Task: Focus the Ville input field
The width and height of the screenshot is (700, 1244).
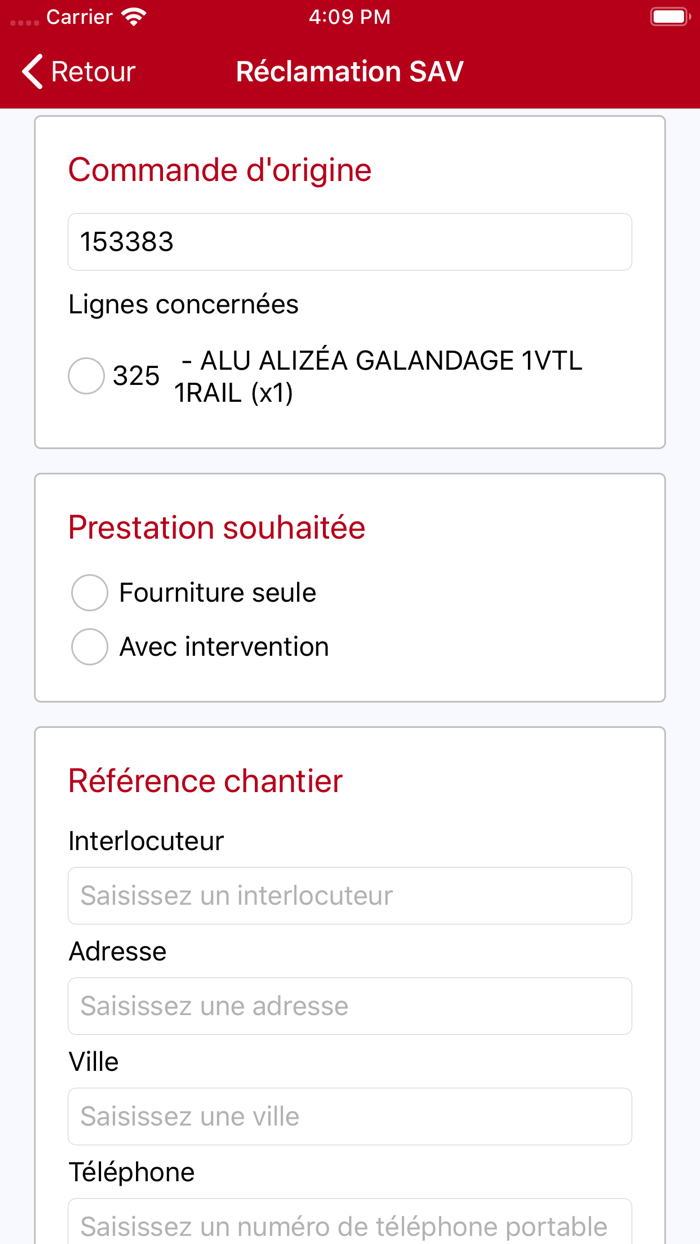Action: coord(350,1116)
